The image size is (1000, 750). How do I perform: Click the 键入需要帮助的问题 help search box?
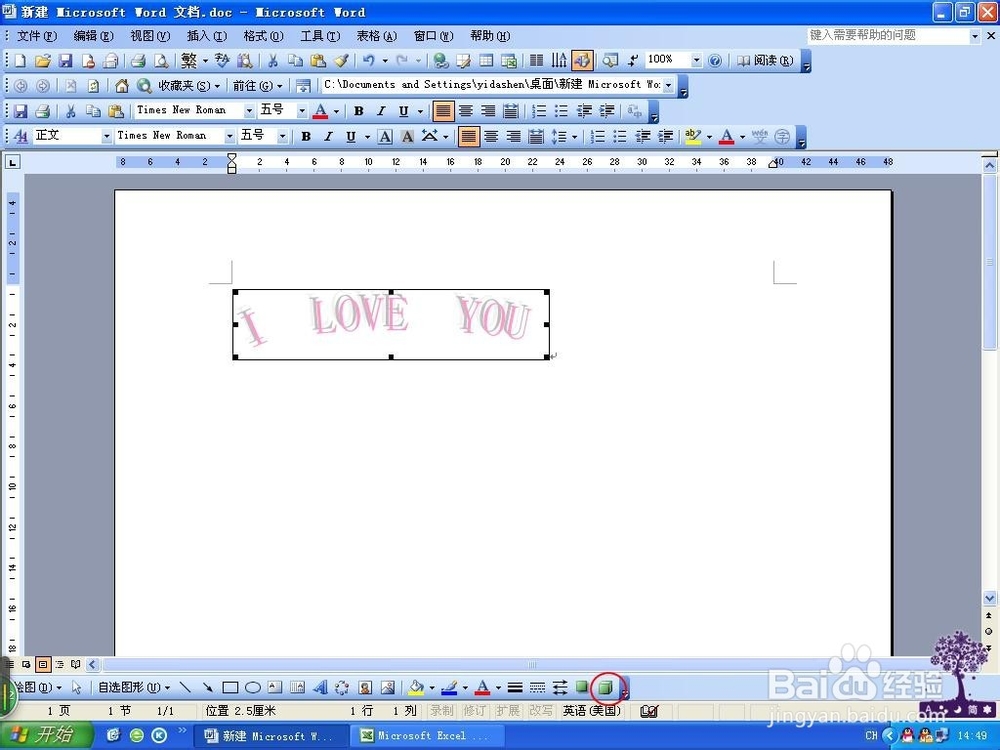pos(887,36)
